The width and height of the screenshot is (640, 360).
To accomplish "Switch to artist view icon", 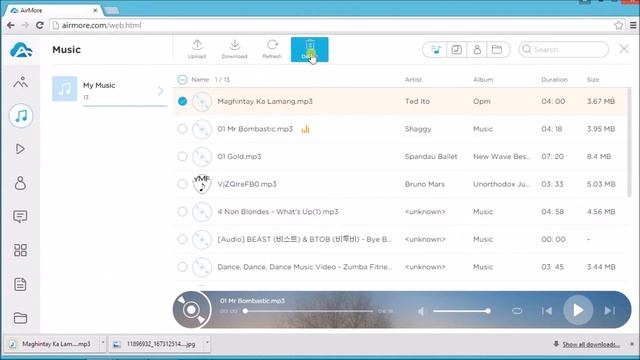I will click(477, 50).
